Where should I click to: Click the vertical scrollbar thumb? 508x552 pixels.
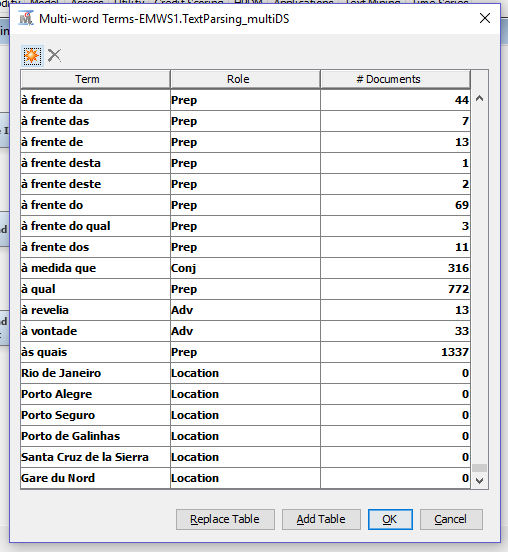click(x=479, y=468)
